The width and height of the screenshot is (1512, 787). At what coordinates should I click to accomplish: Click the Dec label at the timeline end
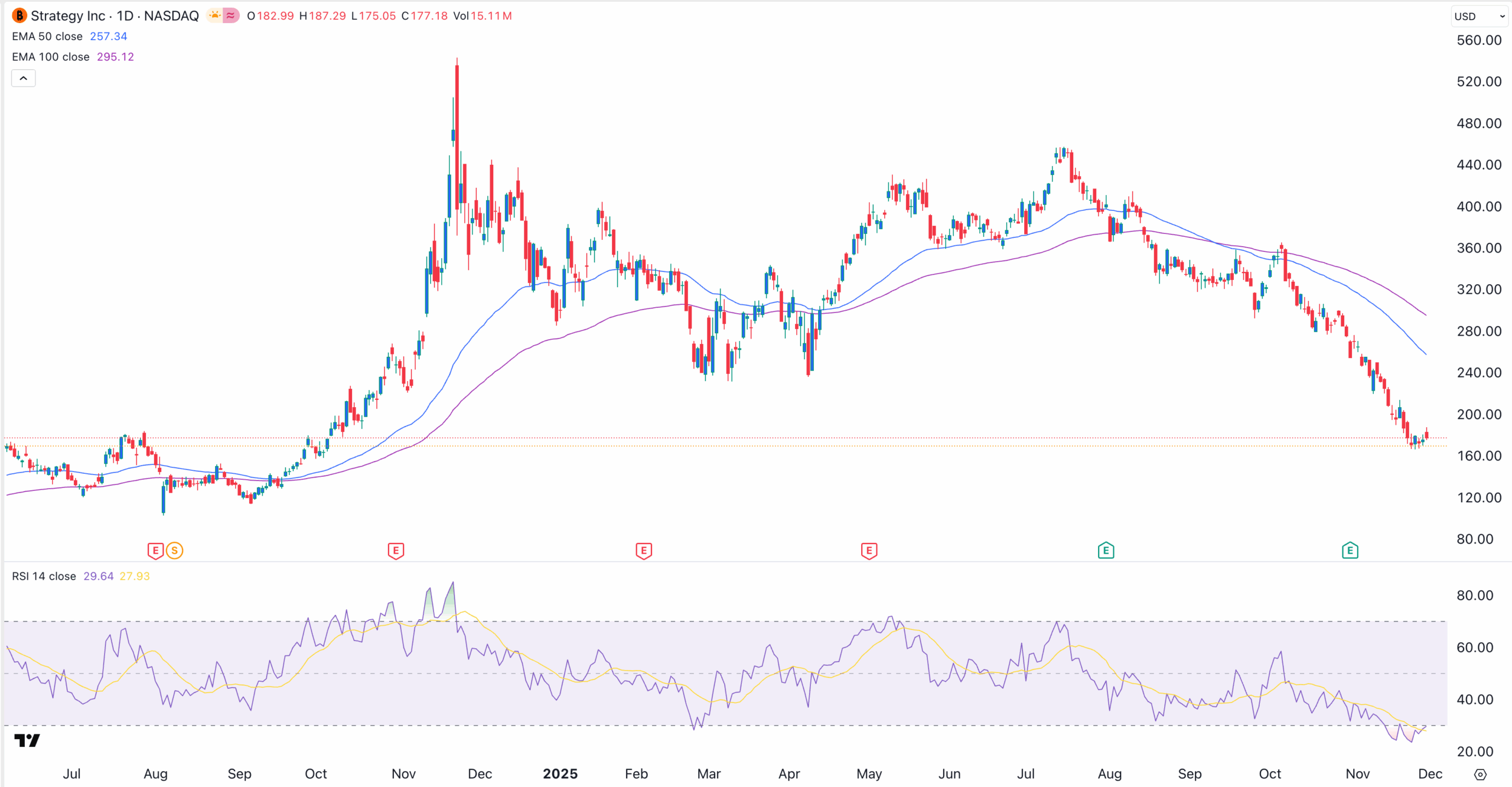[x=1430, y=773]
